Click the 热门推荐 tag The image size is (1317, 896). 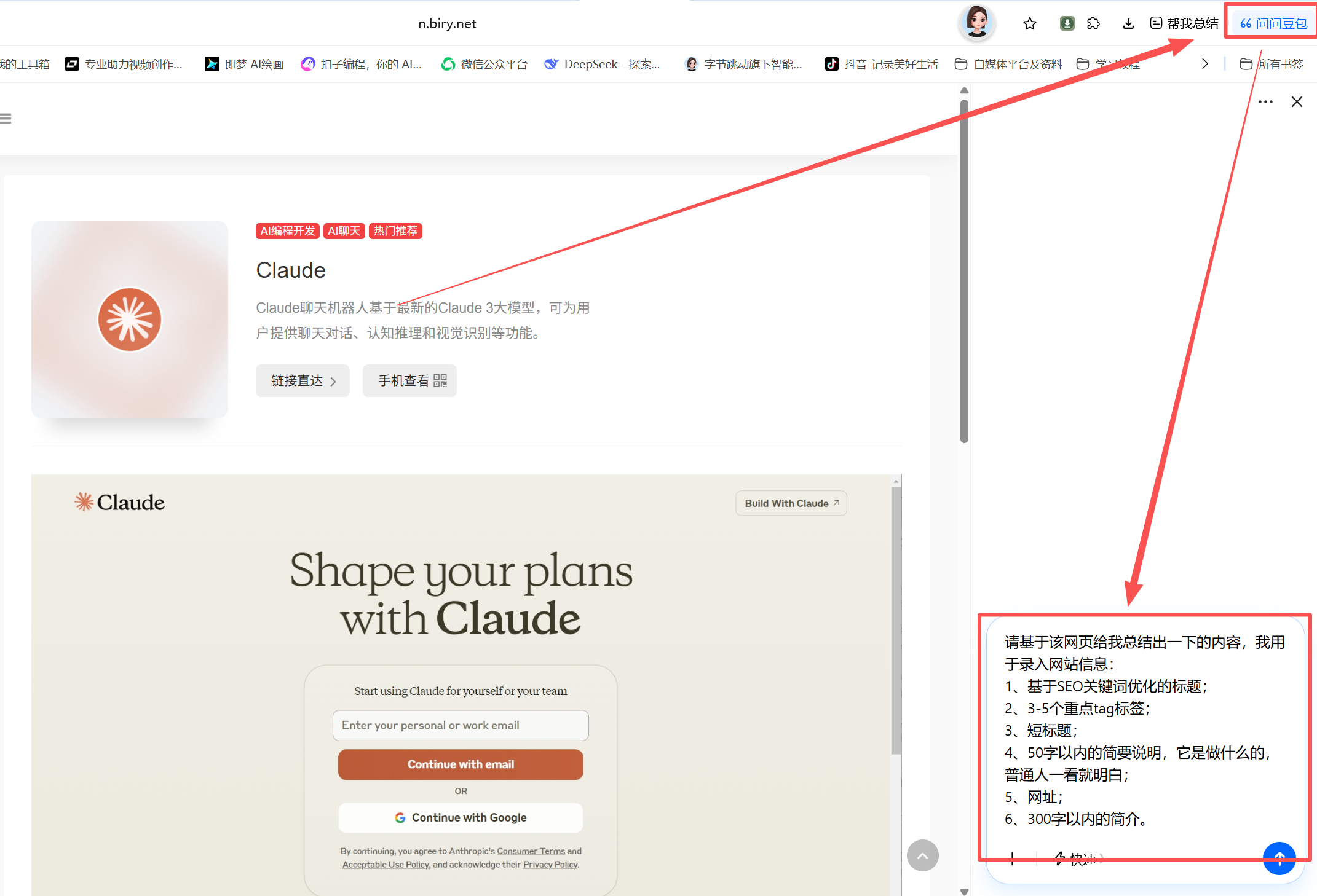395,231
